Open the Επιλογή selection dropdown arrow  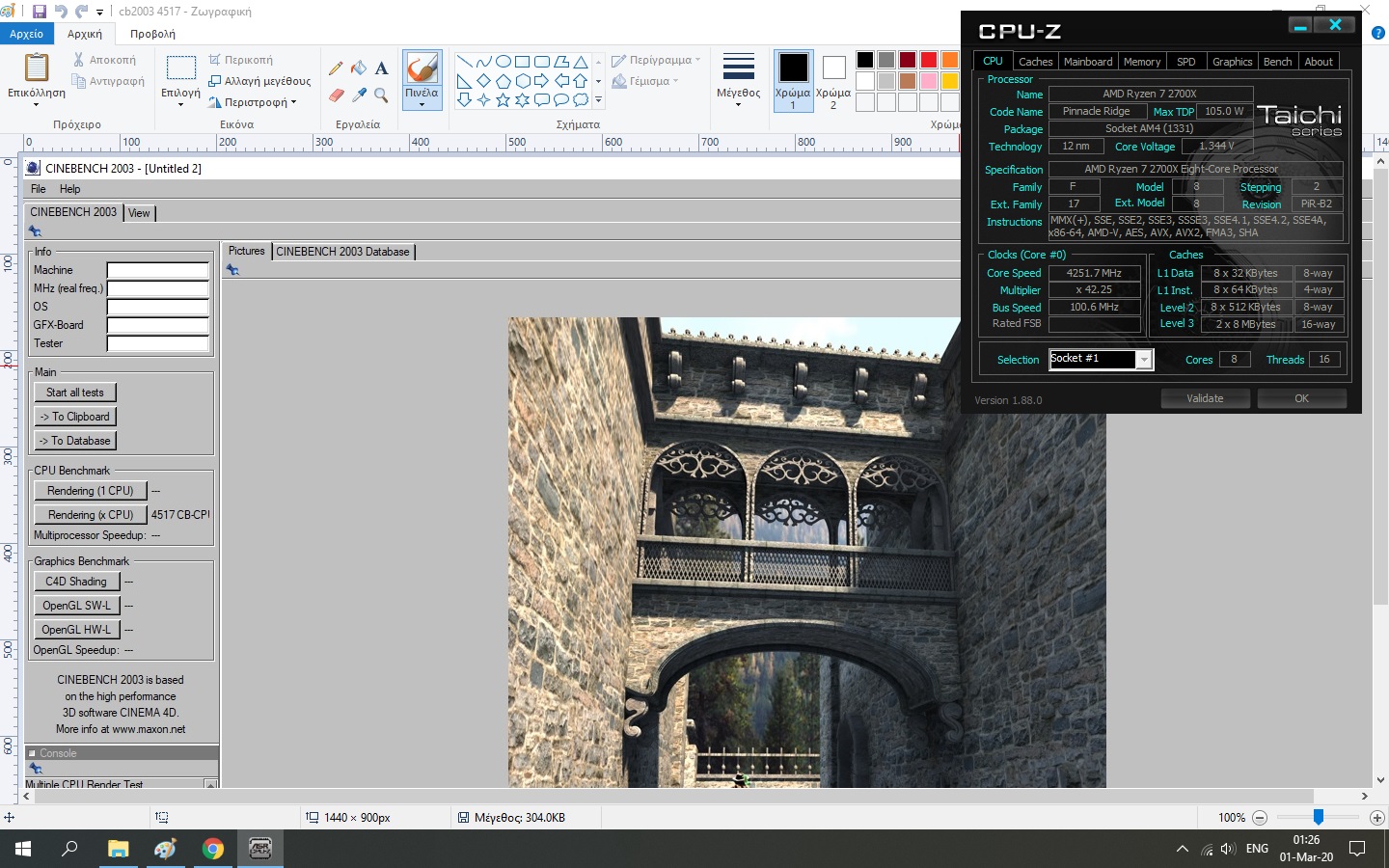pos(180,104)
